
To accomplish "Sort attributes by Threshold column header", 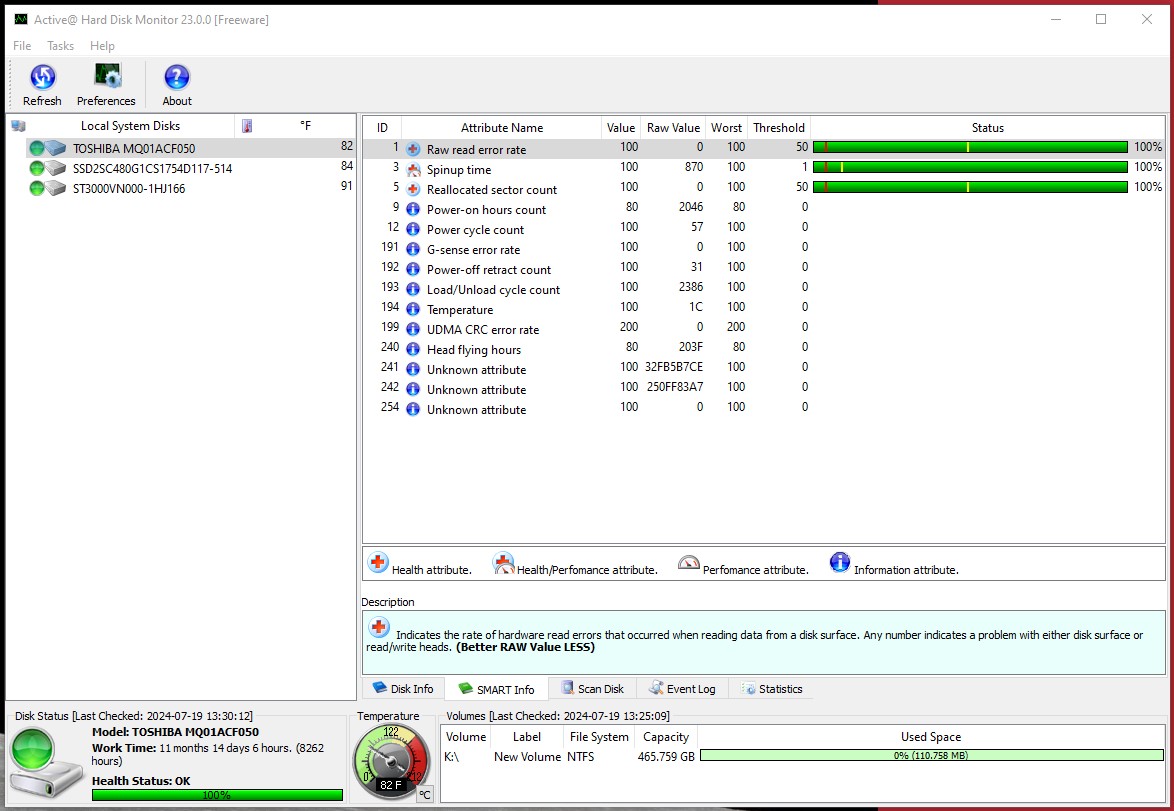I will tap(778, 127).
